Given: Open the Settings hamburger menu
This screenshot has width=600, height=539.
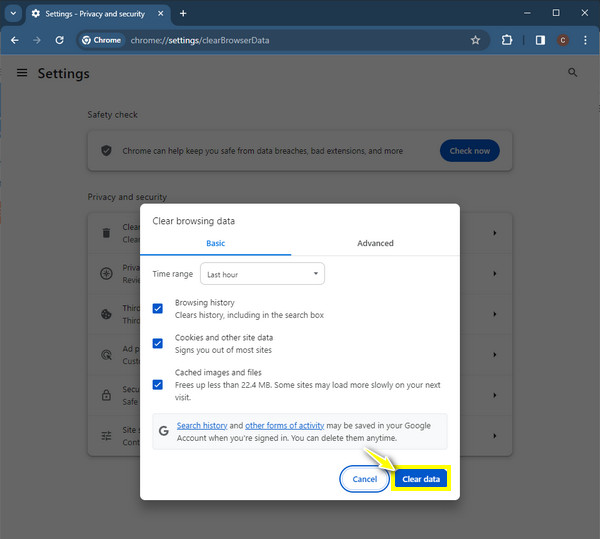Looking at the screenshot, I should click(22, 73).
